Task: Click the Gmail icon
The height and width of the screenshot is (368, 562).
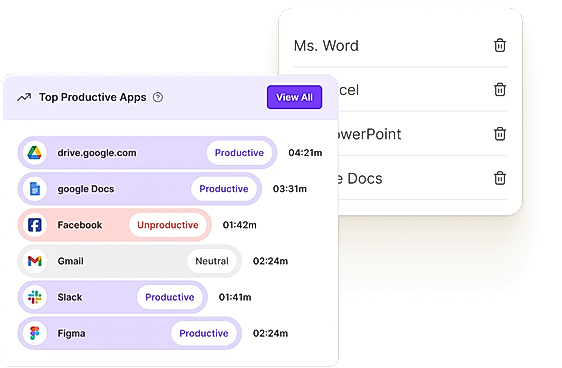Action: pos(35,261)
